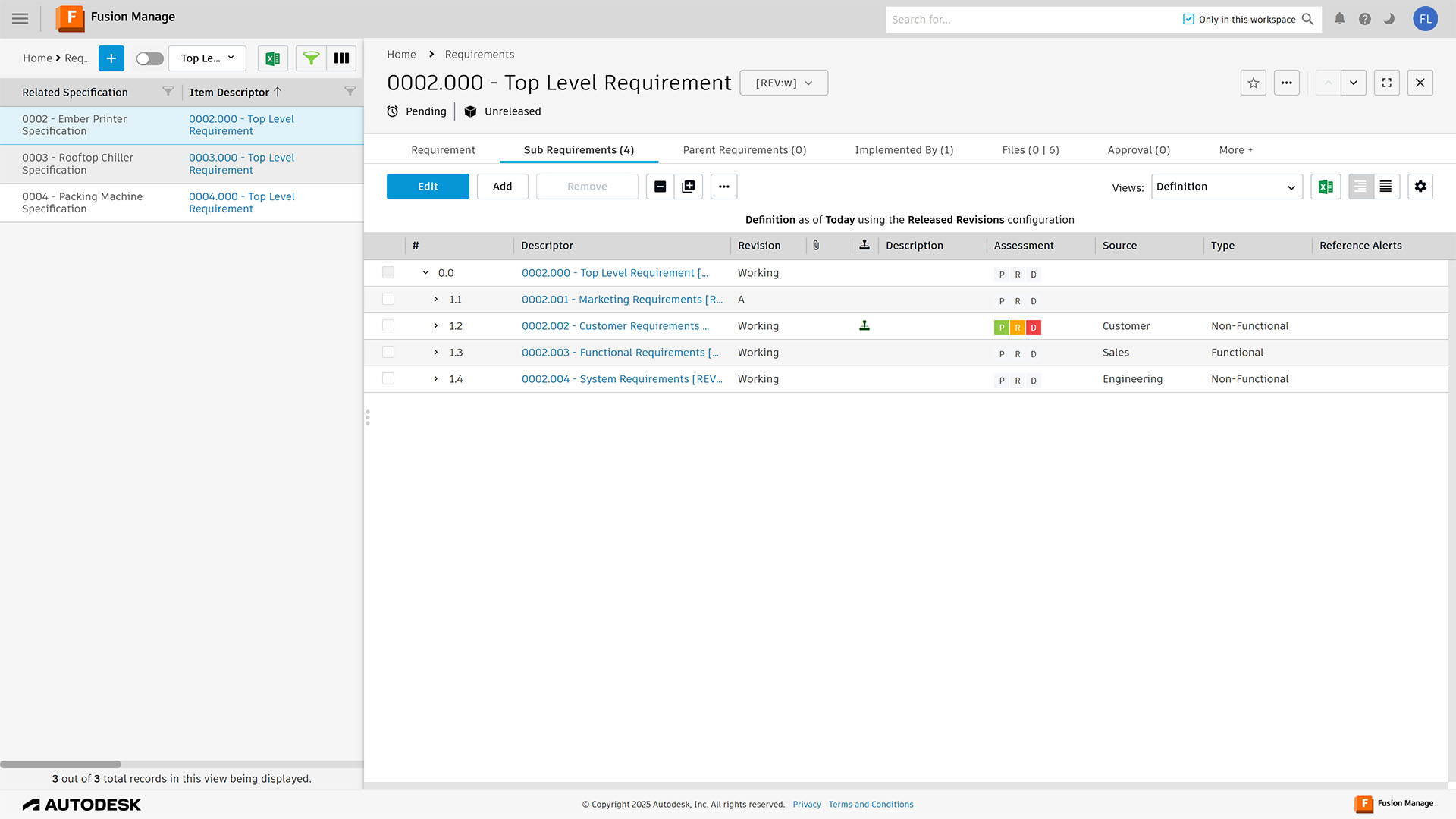Click the expand all rows icon

pos(689,187)
